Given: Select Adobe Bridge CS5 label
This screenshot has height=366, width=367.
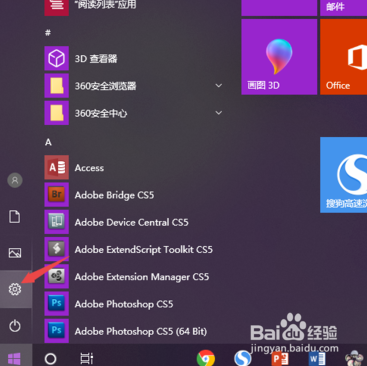Looking at the screenshot, I should 114,195.
